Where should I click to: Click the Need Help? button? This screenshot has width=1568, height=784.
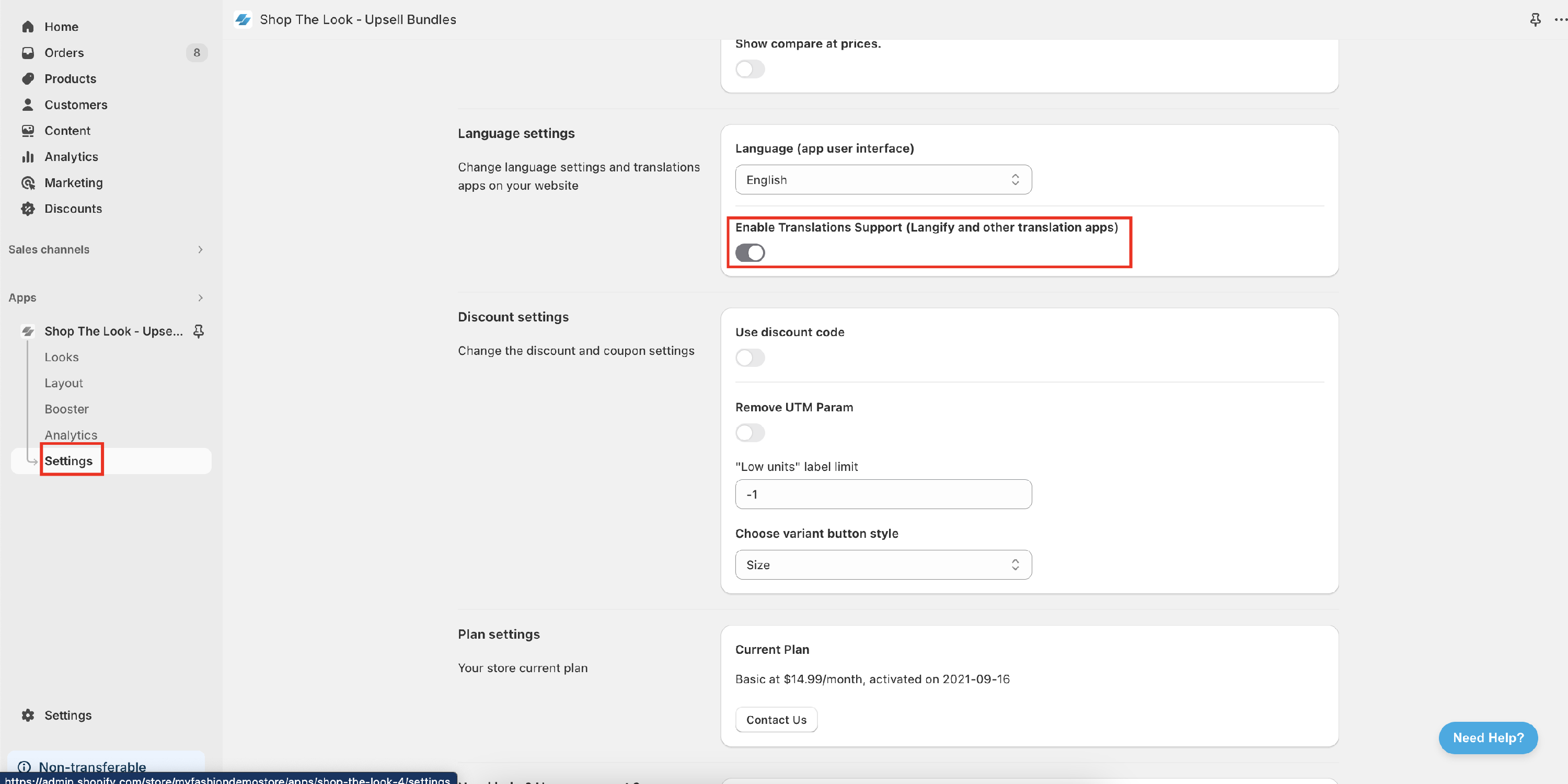(1488, 737)
